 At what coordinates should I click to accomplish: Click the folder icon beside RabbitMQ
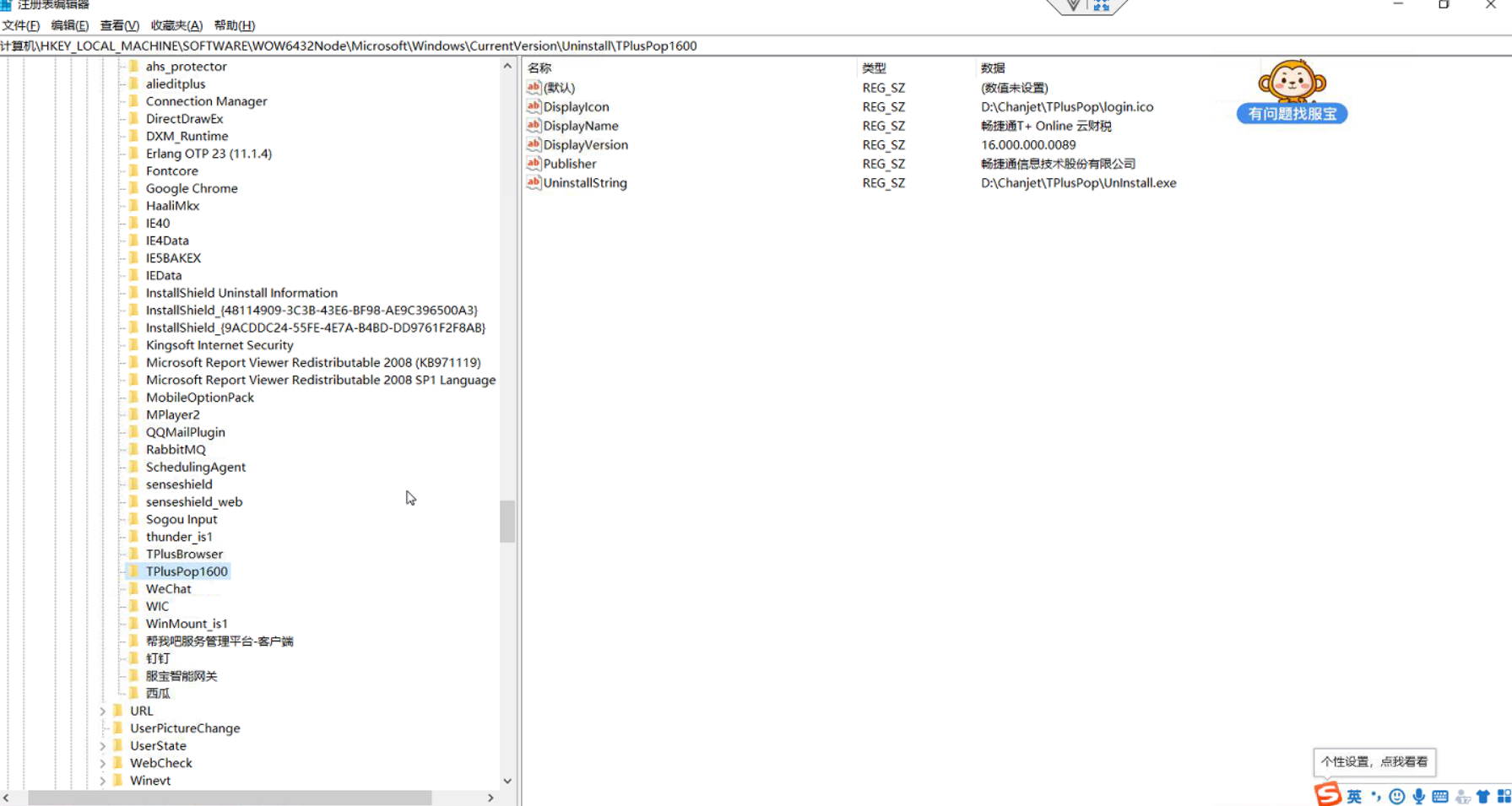pyautogui.click(x=133, y=449)
